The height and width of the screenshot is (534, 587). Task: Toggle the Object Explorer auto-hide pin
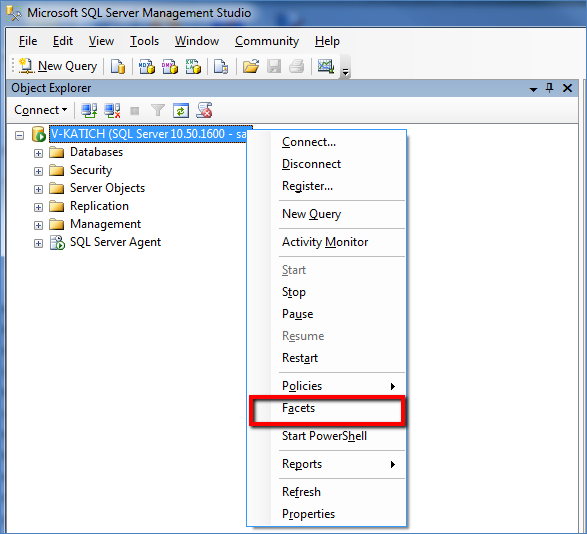click(x=549, y=88)
